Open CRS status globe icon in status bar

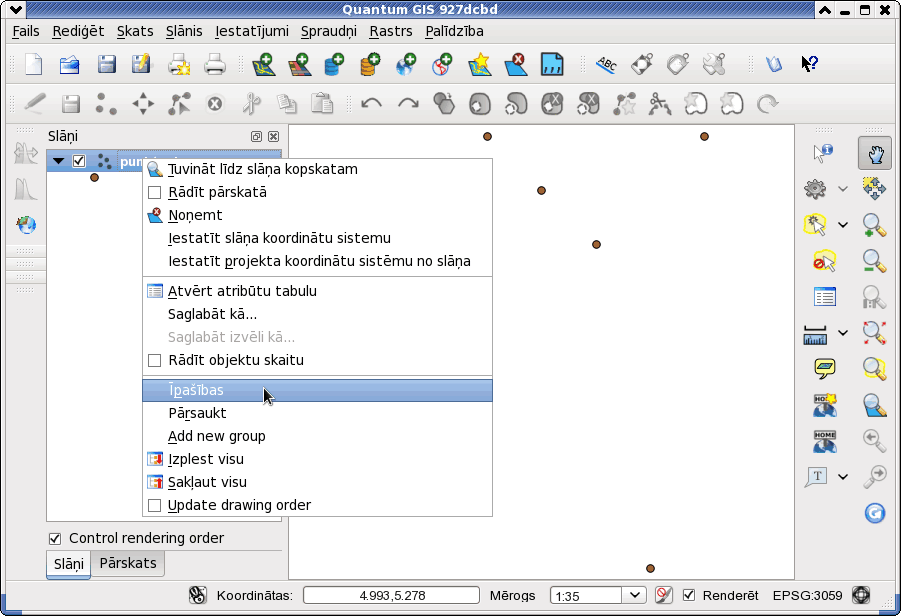tap(861, 595)
